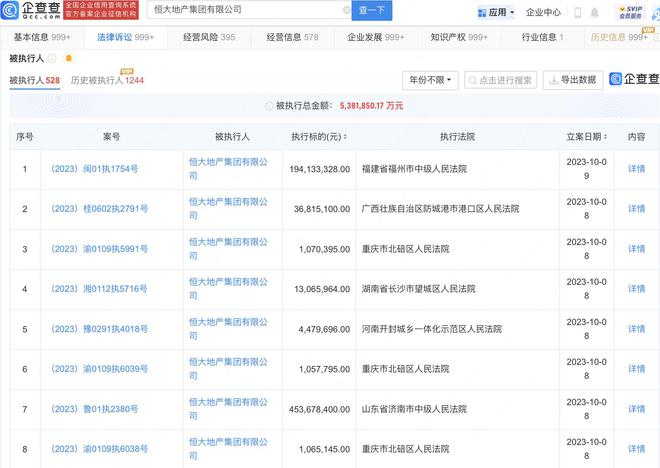Focus 点击进行搜索 filter field
660x468 pixels.
tap(500, 80)
